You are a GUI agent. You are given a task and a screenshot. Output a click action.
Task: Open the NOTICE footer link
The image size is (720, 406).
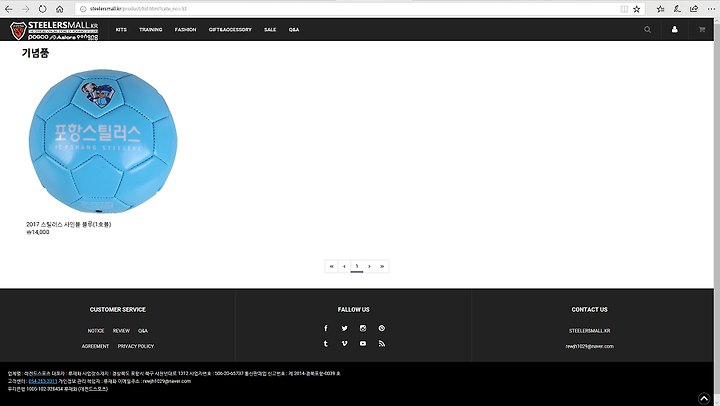click(x=96, y=331)
